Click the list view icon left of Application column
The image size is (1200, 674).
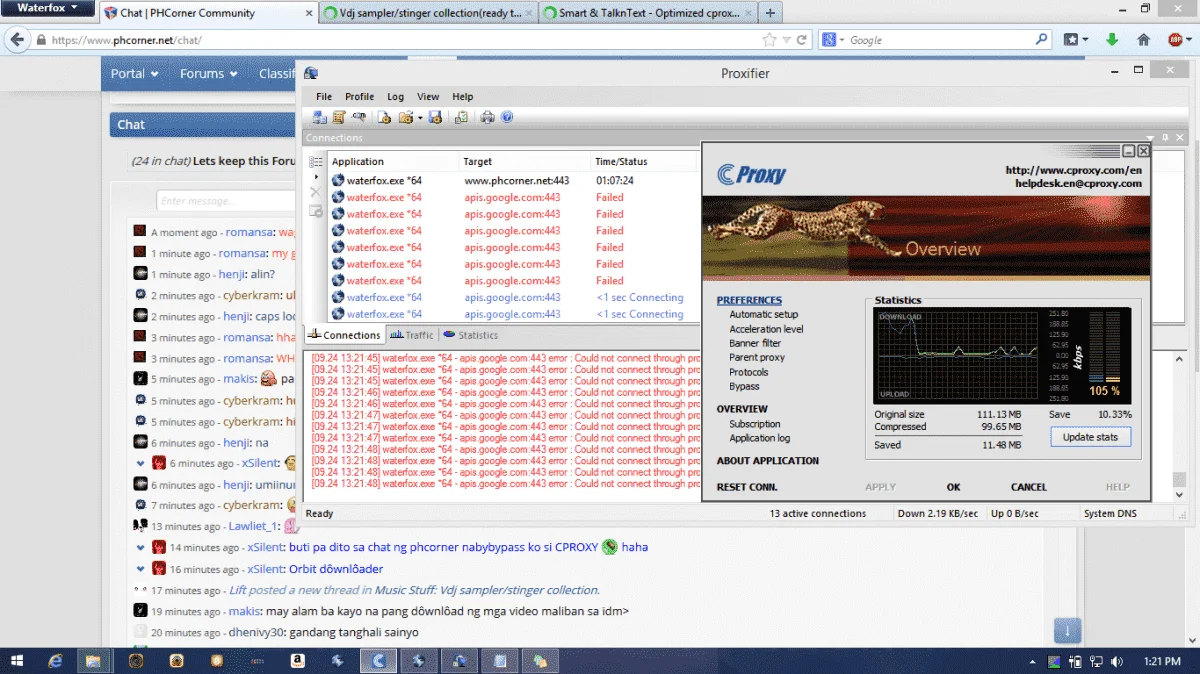[317, 161]
